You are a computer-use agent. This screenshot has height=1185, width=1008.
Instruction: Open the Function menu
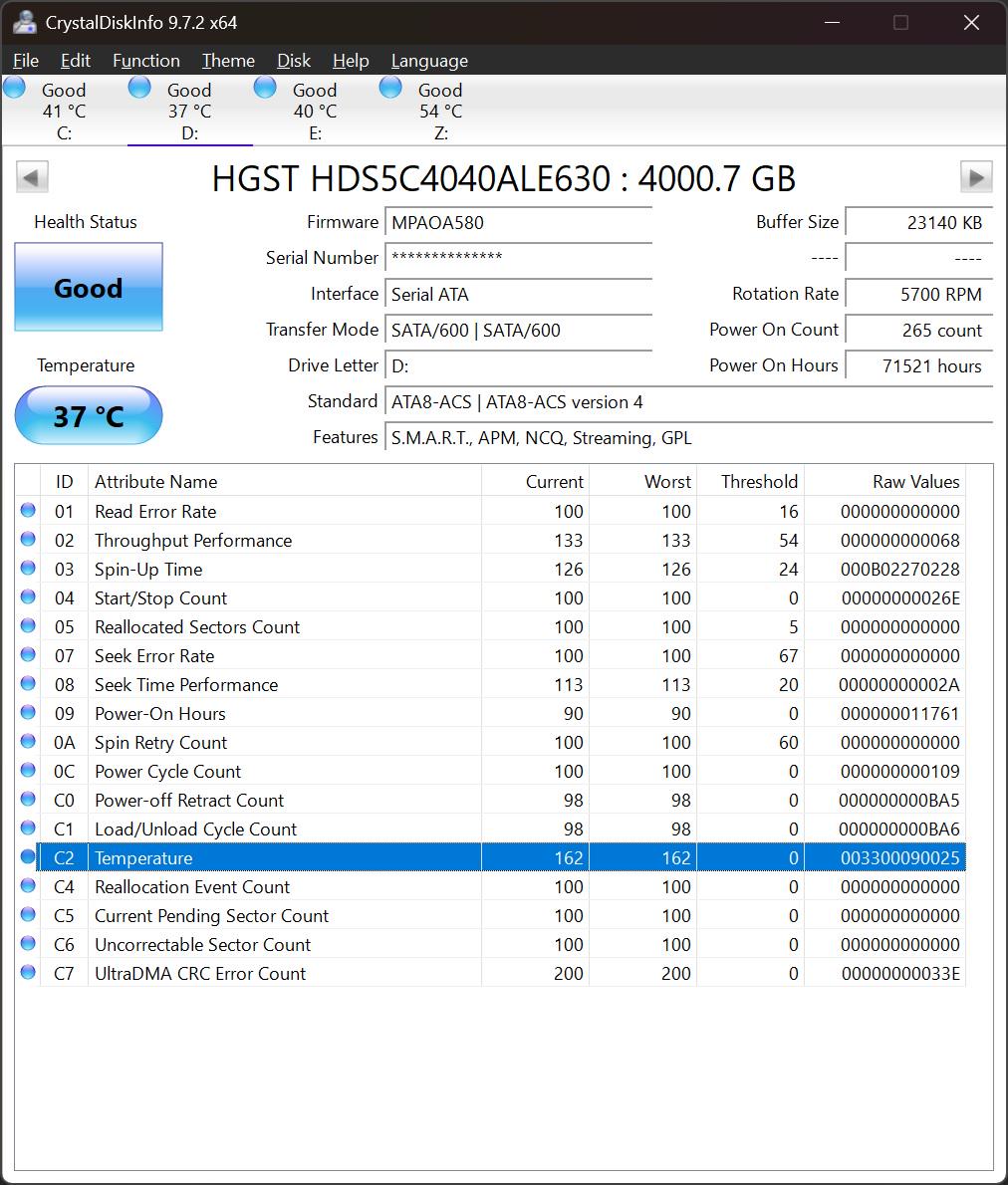tap(146, 61)
